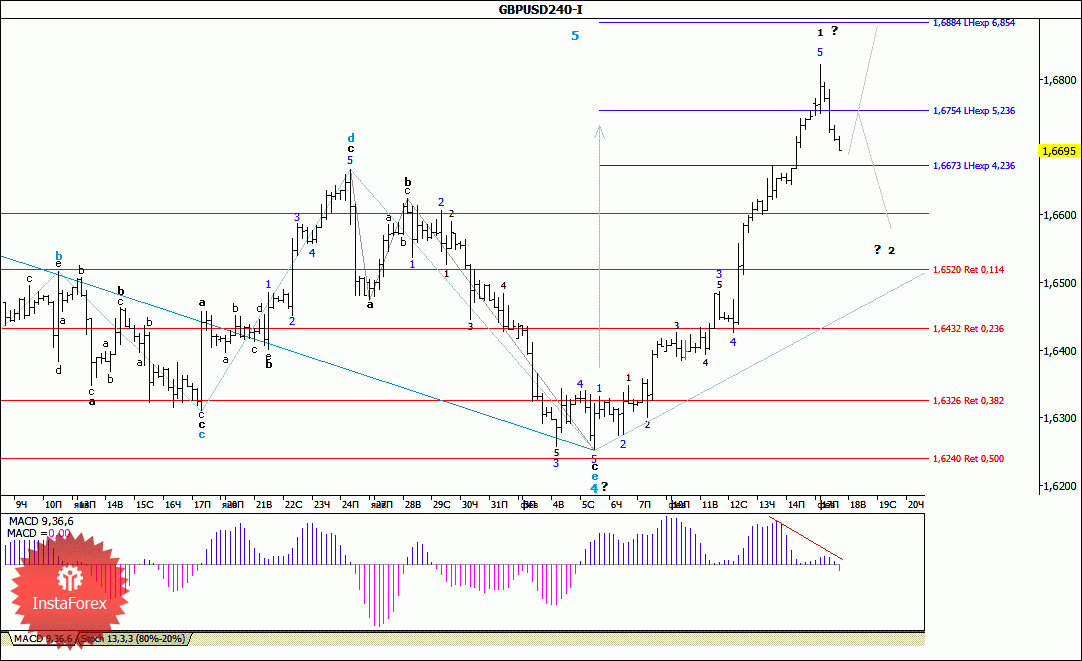
Task: Click the MACD 9,36,6 indicator panel heading
Action: coord(40,521)
